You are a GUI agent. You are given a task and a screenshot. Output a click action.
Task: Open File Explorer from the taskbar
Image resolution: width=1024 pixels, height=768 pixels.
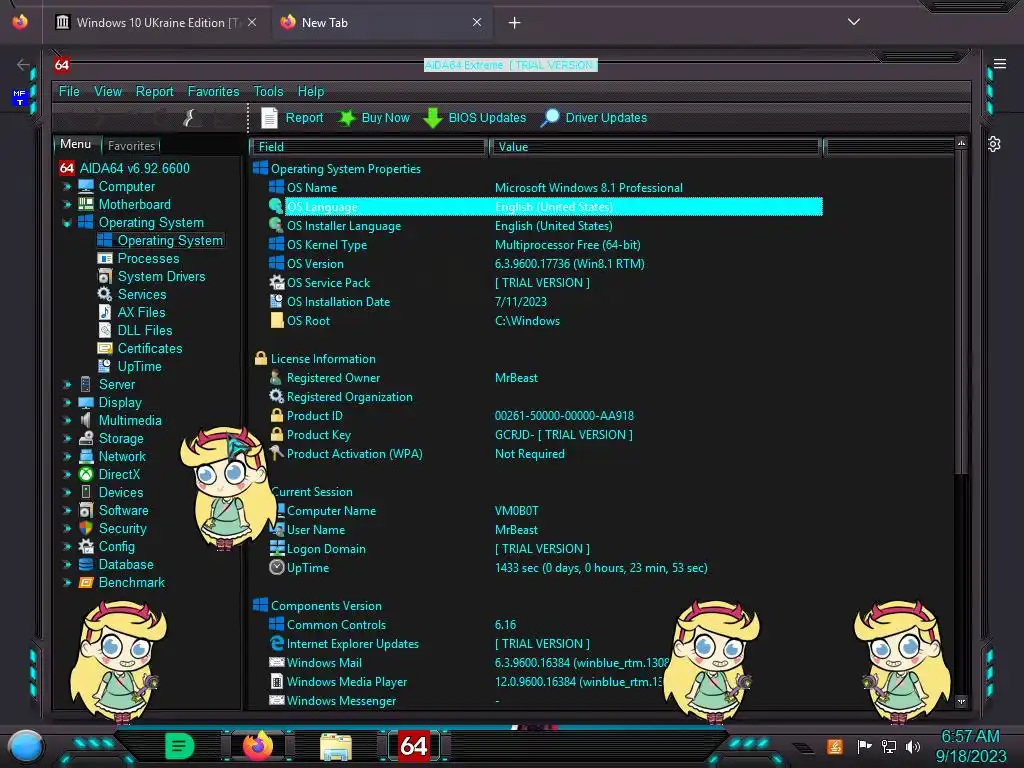(336, 746)
